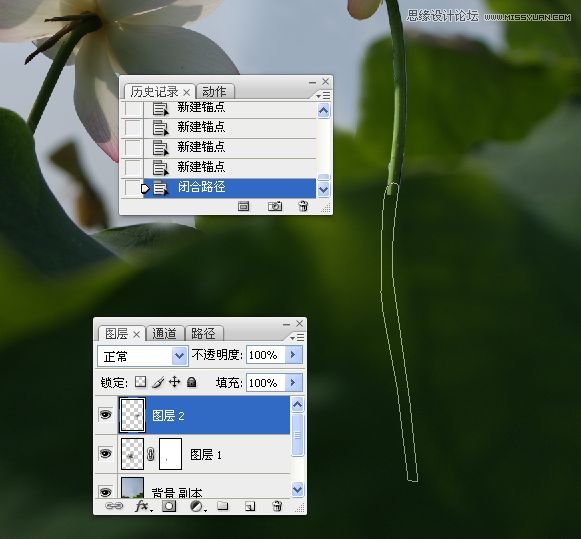Open the 正常 blend mode dropdown
The image size is (581, 539).
(x=179, y=356)
